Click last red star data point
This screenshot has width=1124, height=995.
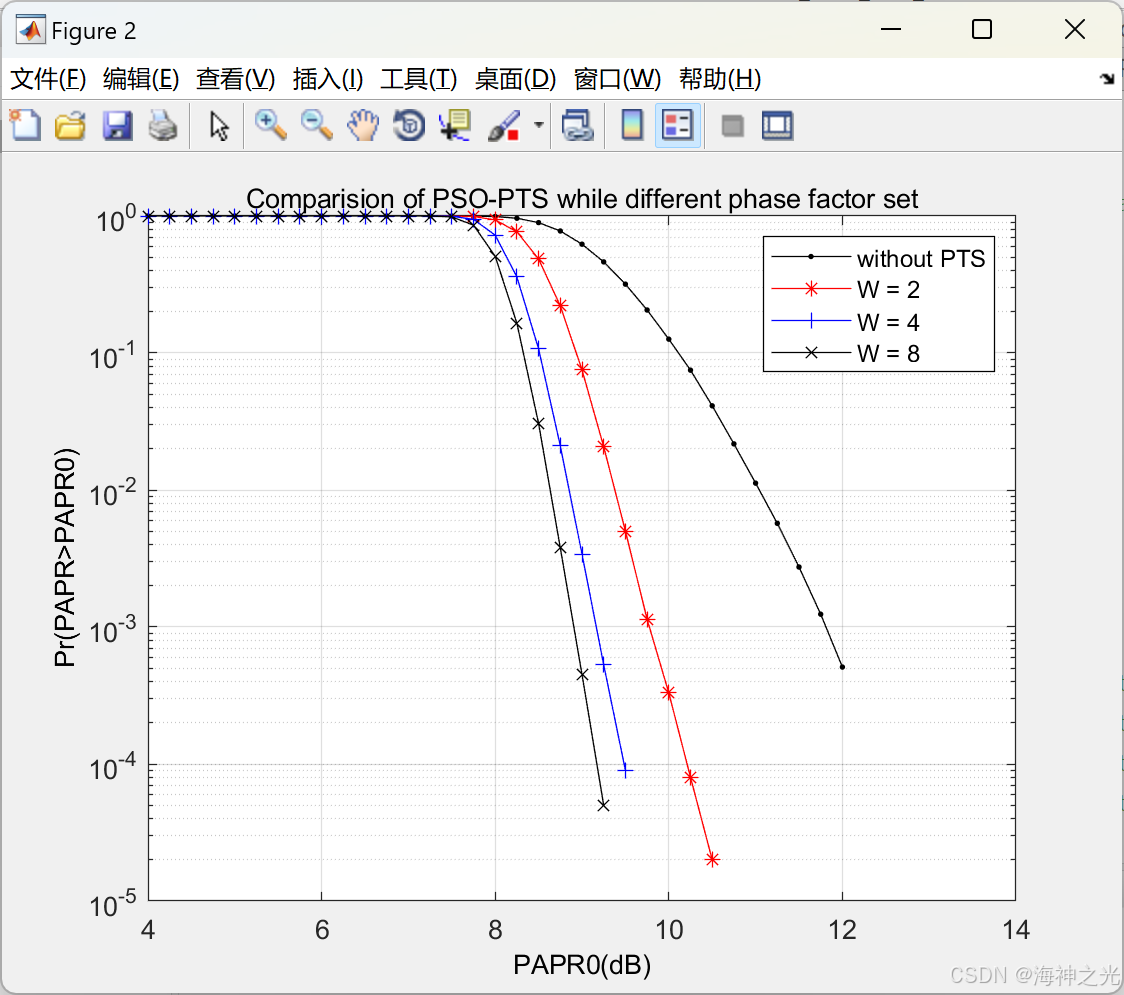(712, 860)
